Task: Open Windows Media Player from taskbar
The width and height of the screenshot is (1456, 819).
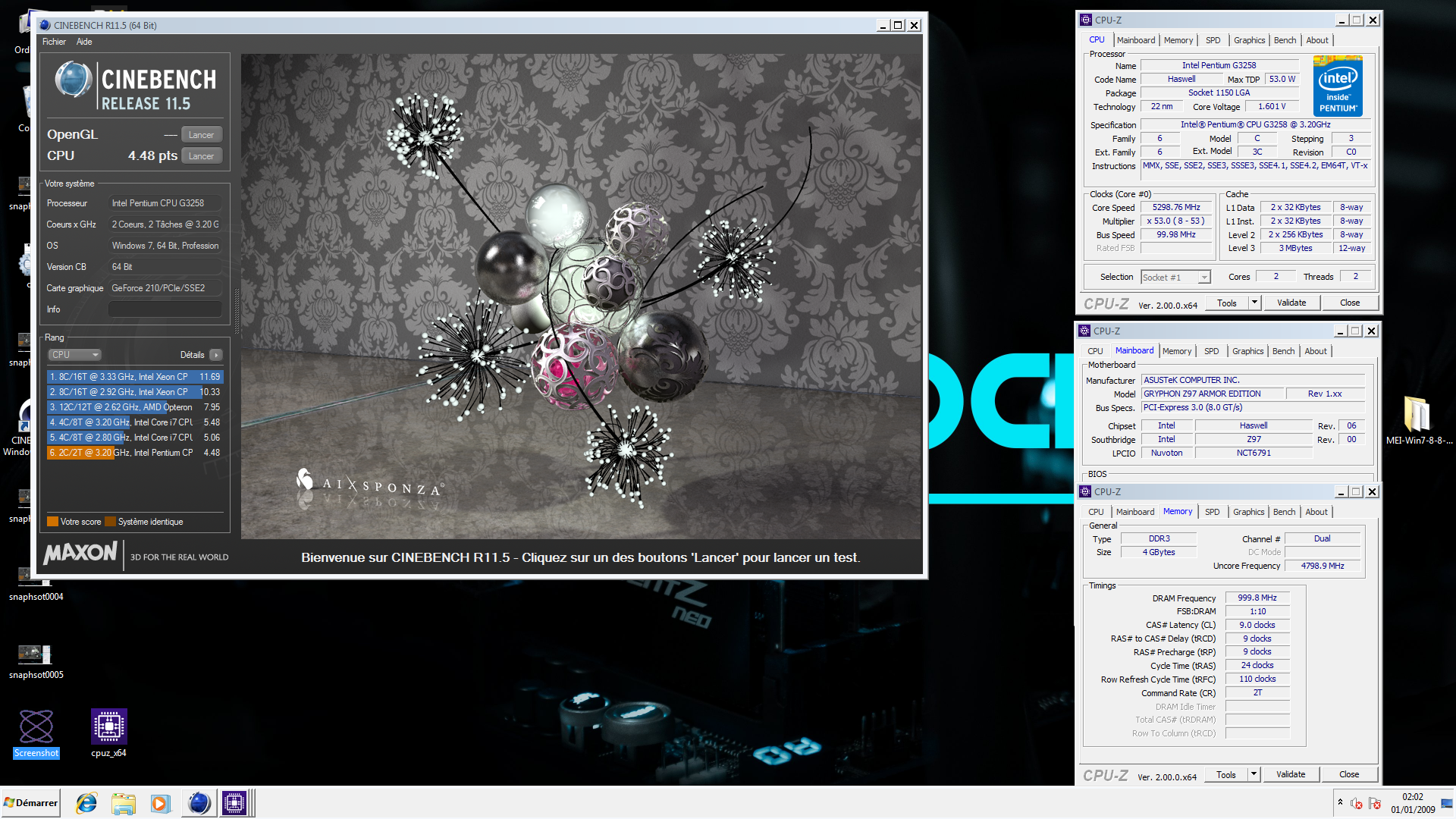Action: point(160,803)
